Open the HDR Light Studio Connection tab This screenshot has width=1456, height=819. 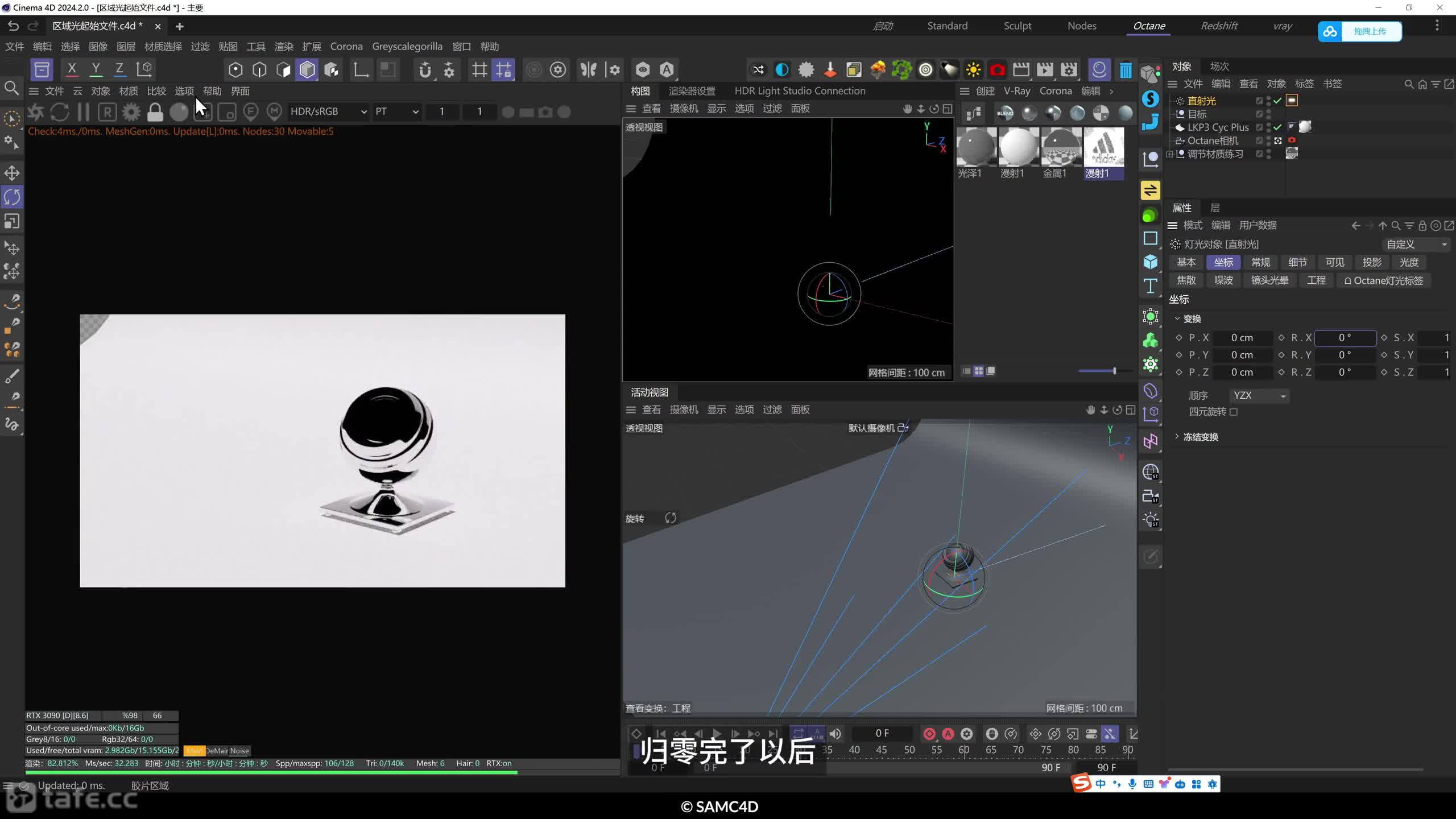coord(800,91)
